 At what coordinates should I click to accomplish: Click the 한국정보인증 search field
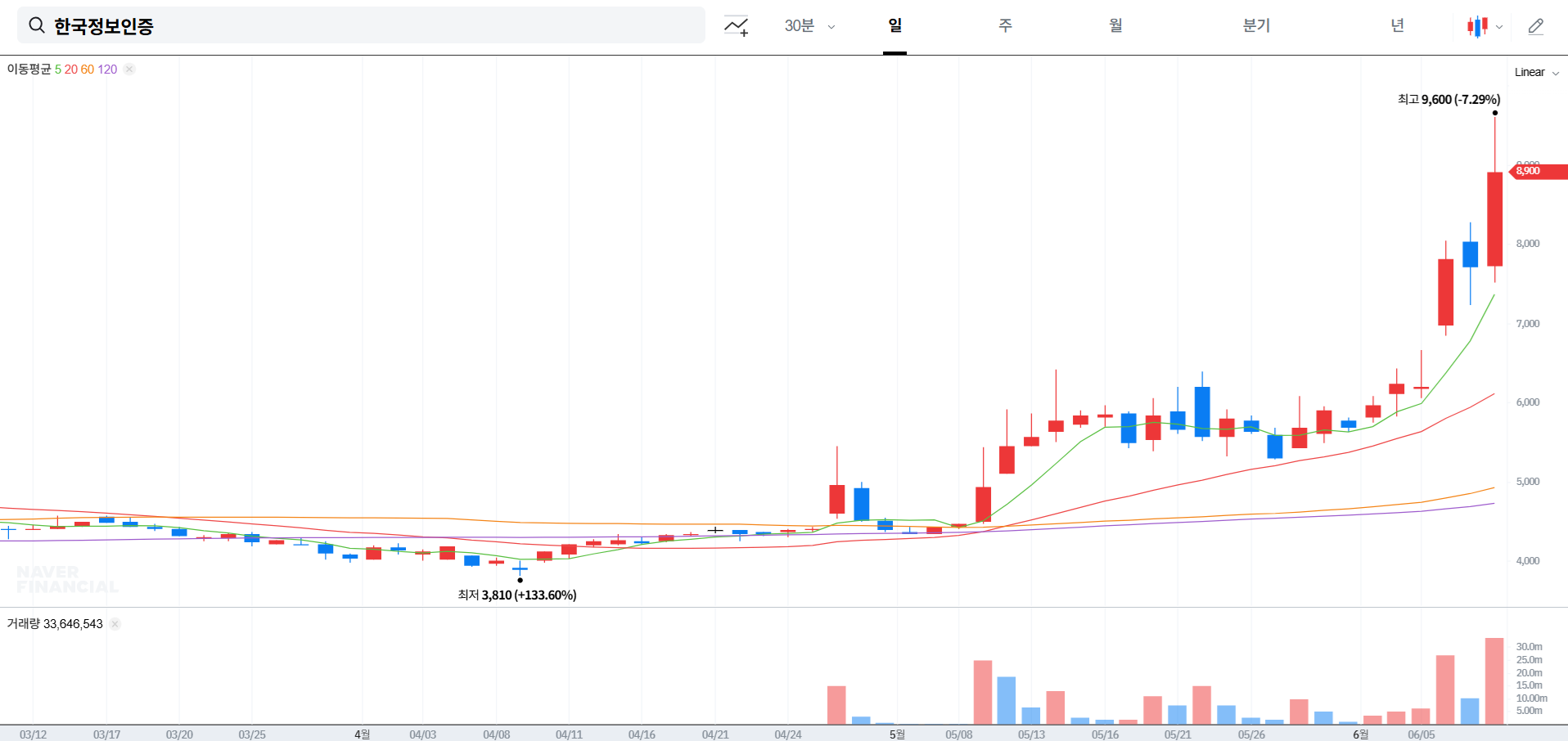361,25
